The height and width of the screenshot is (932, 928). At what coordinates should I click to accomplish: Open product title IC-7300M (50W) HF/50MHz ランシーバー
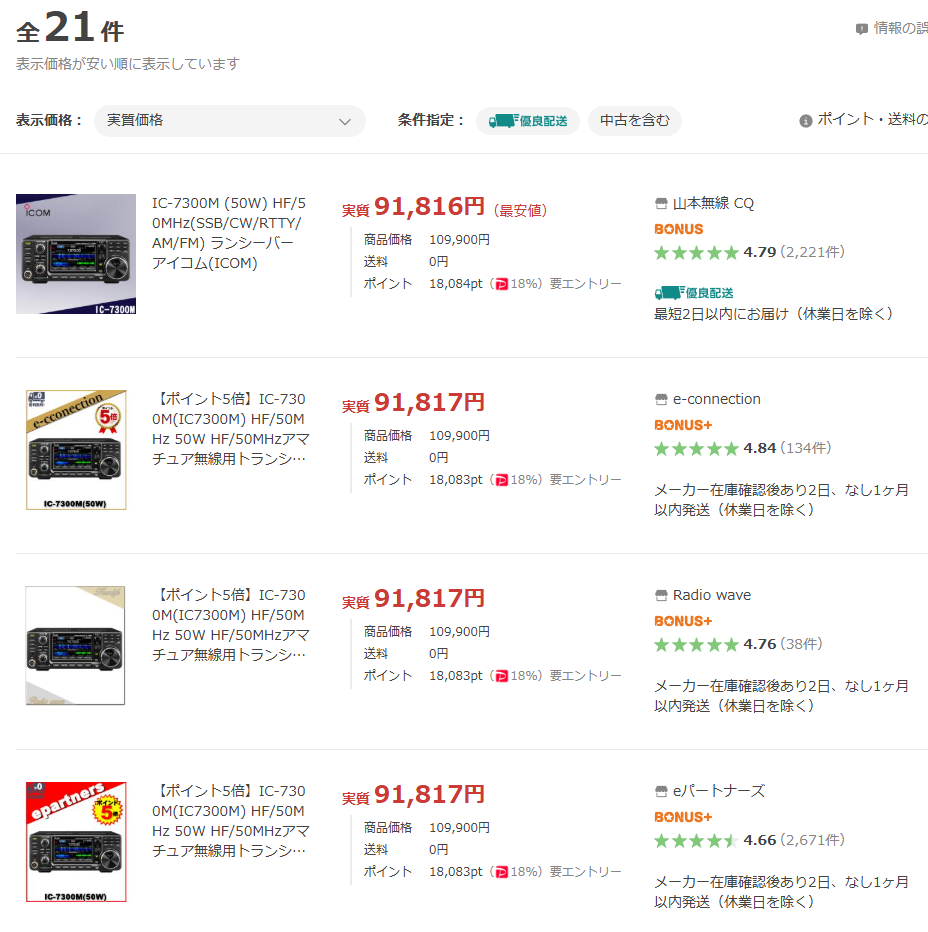pyautogui.click(x=229, y=233)
